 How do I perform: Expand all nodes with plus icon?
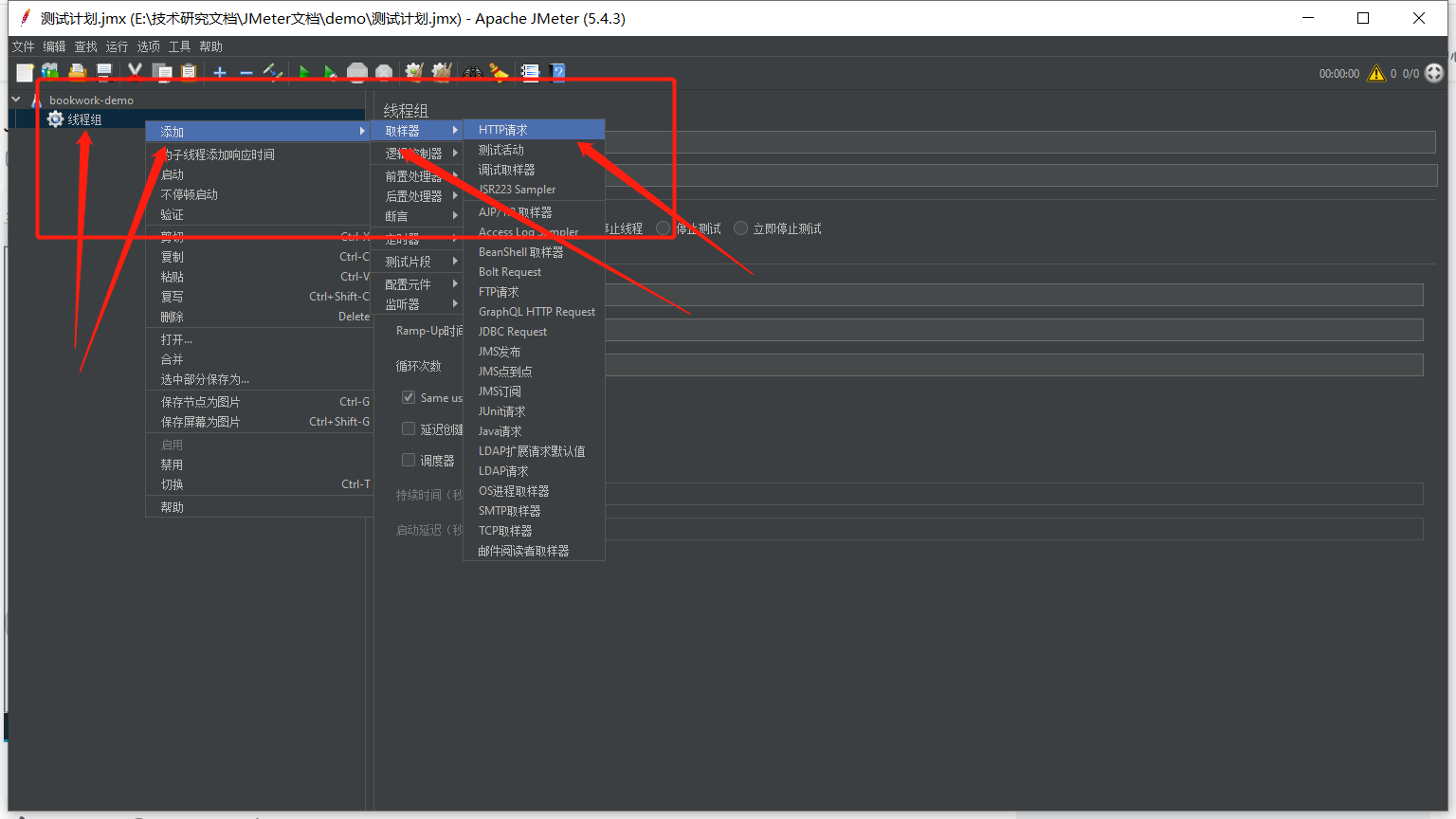[220, 73]
